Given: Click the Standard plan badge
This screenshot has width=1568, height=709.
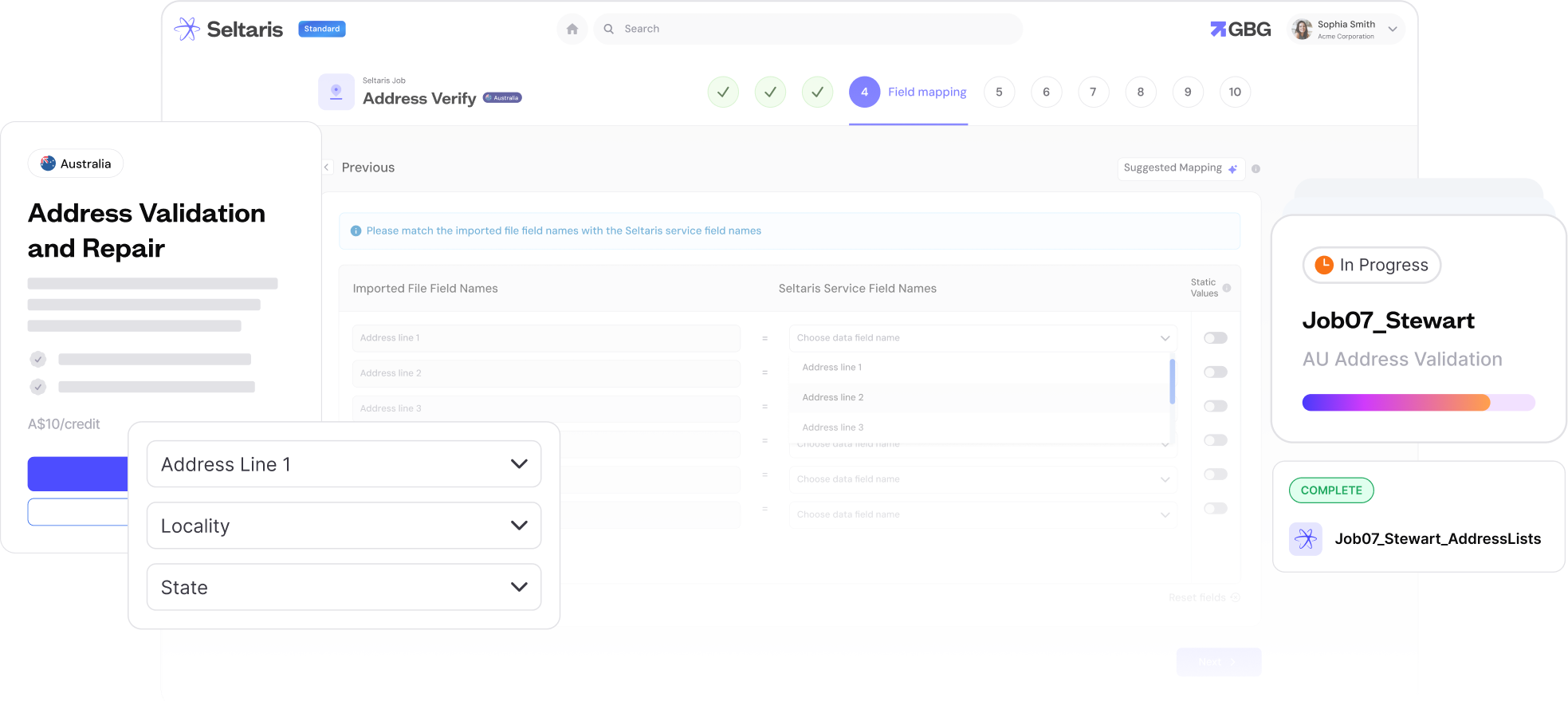Looking at the screenshot, I should [x=322, y=29].
